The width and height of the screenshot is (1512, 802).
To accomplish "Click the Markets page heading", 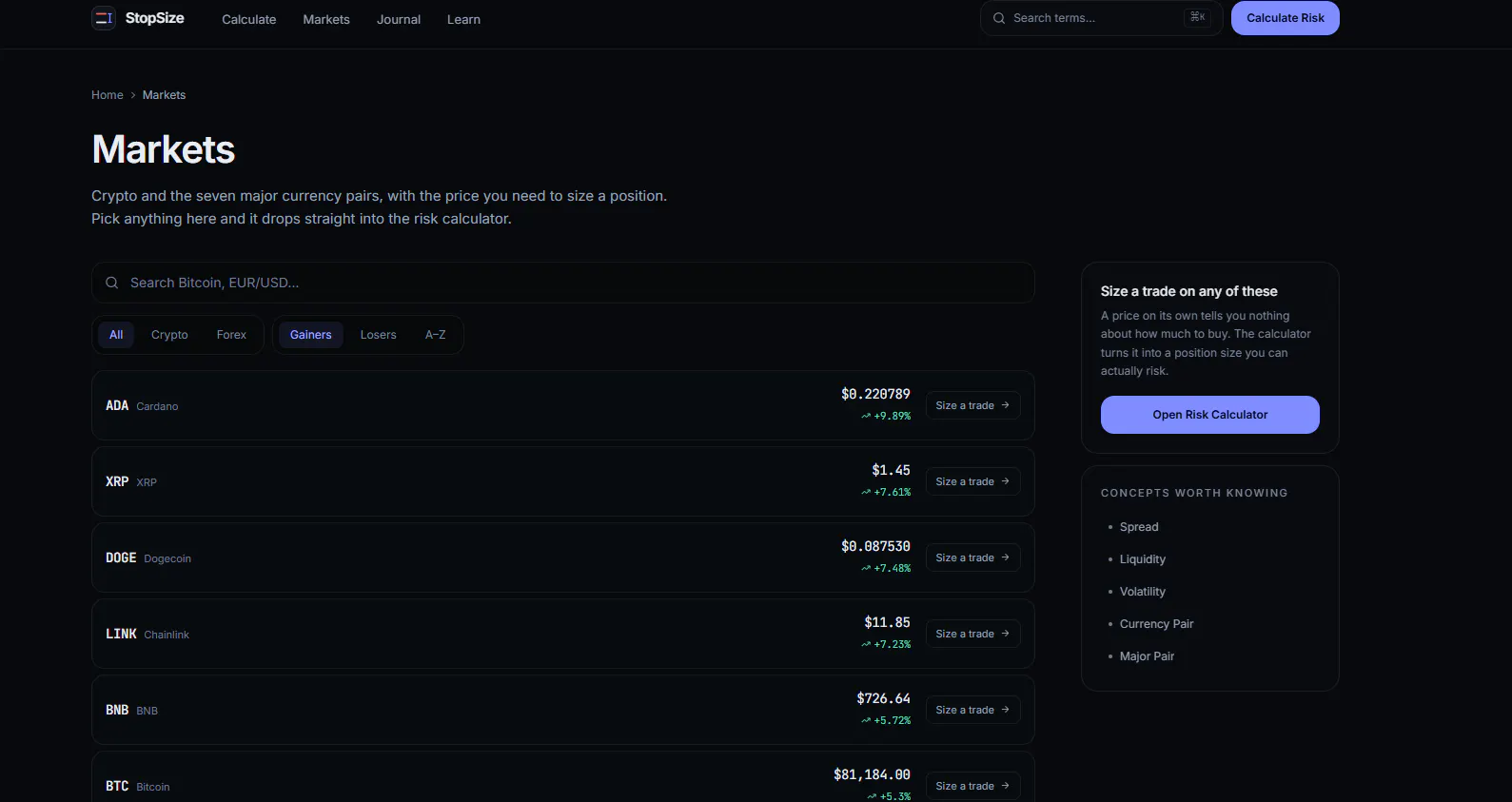I will (x=164, y=149).
